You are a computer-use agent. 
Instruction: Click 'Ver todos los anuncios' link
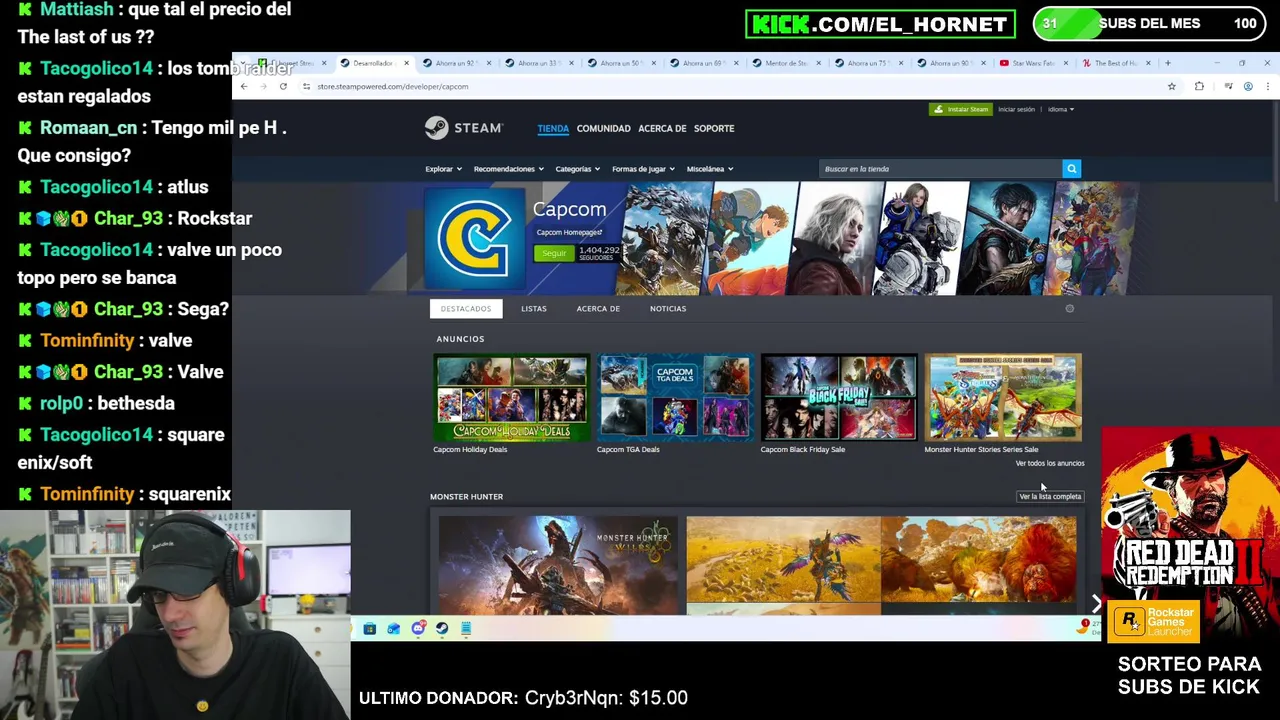tap(1050, 463)
